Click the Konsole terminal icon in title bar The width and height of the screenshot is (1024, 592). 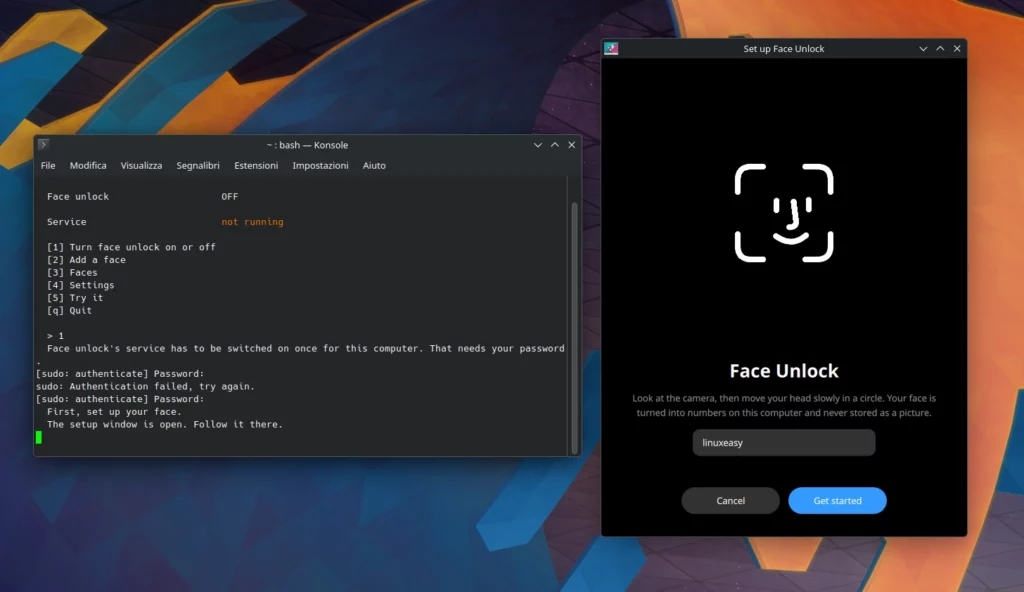[x=43, y=144]
